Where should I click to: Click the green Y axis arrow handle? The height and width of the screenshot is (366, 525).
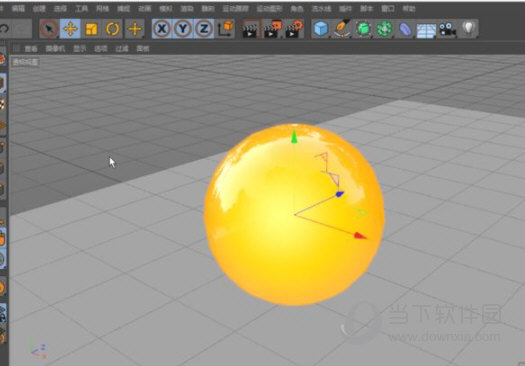tap(294, 137)
